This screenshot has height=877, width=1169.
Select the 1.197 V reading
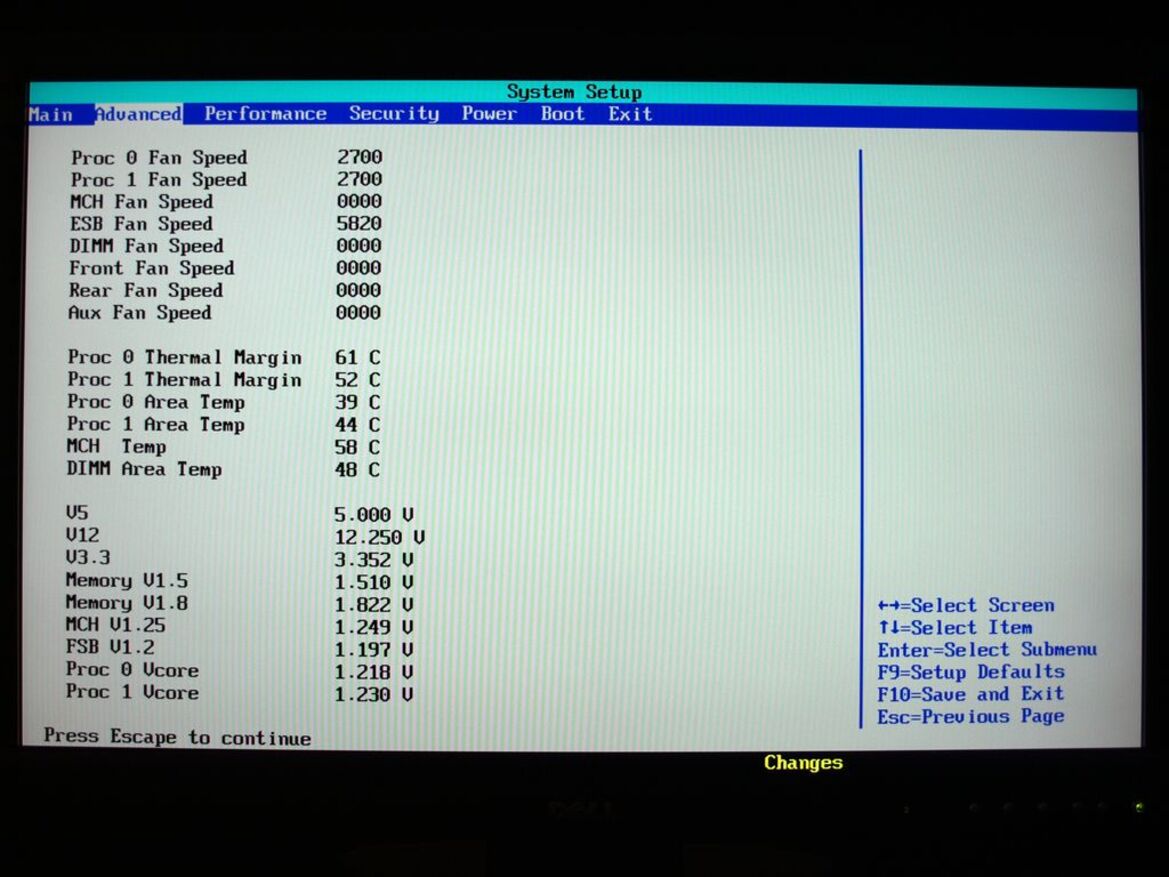click(374, 650)
